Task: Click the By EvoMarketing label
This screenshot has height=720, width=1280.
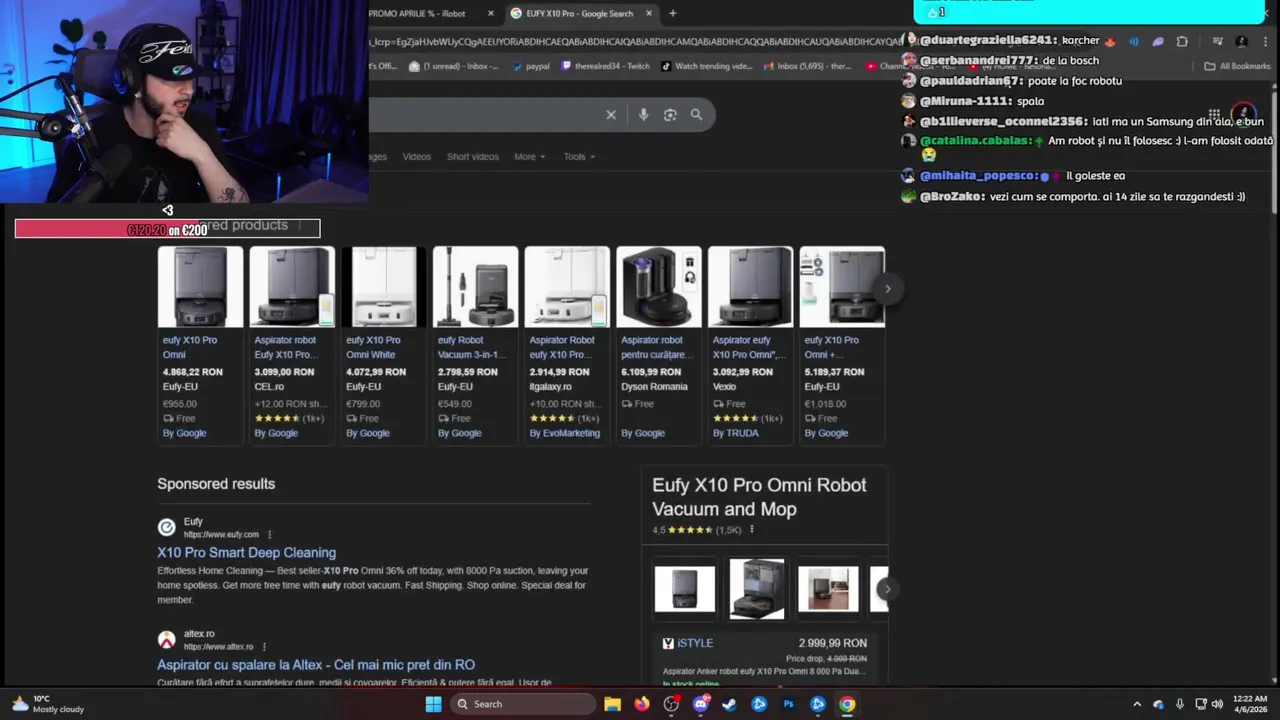Action: tap(564, 433)
